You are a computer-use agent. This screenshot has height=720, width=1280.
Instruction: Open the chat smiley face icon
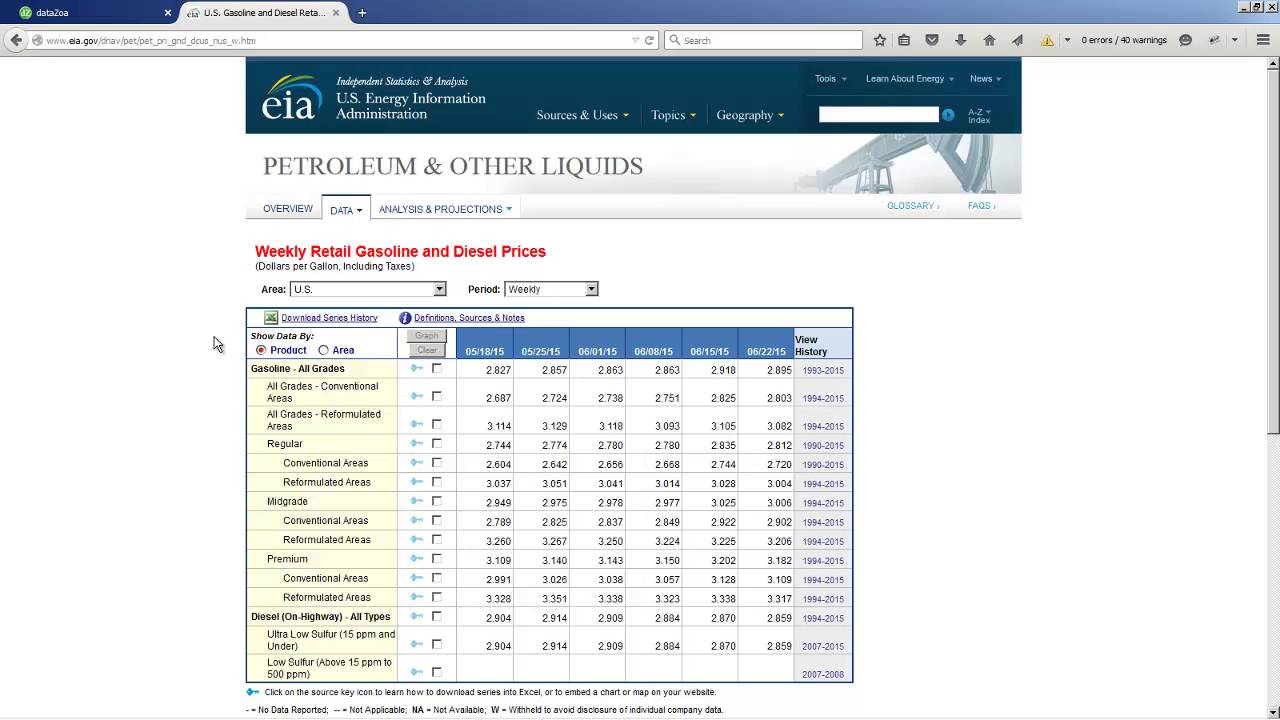1185,40
